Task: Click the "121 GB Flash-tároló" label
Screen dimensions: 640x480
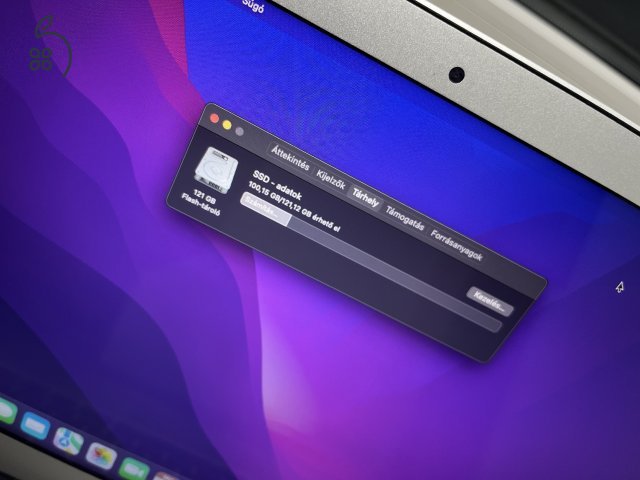Action: pos(202,203)
